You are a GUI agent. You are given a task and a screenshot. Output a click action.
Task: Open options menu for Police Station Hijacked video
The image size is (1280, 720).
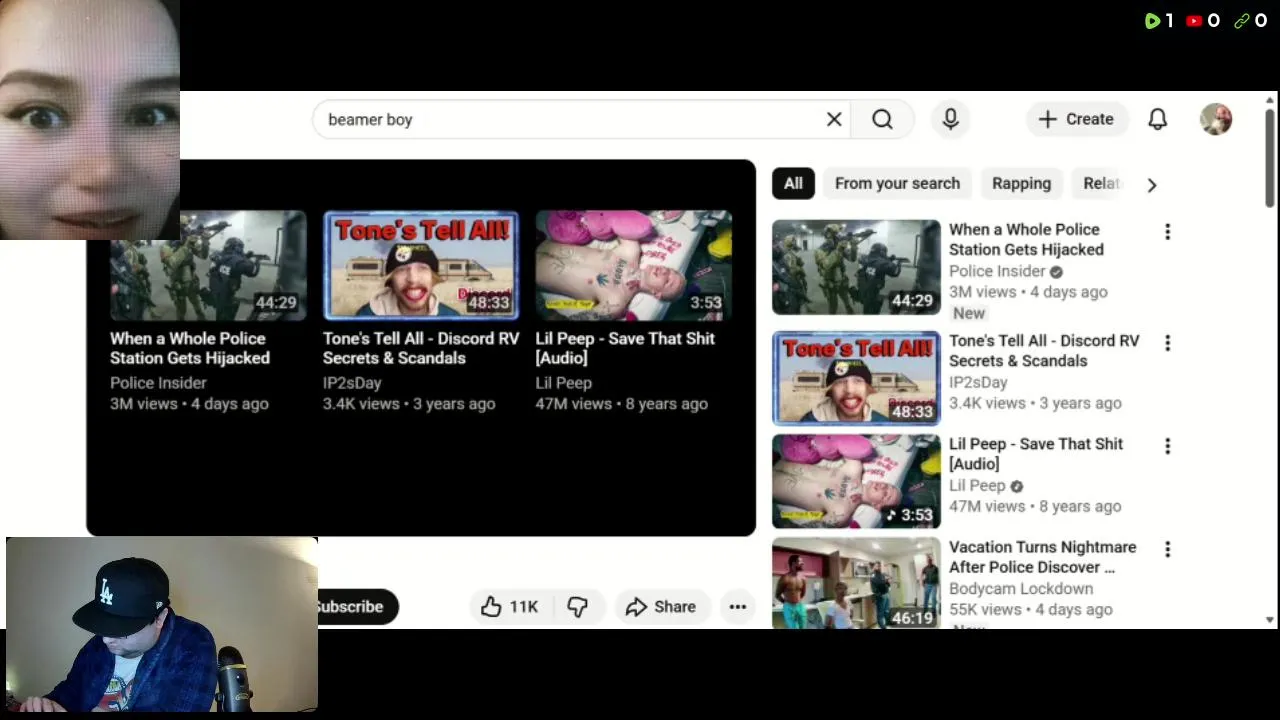(1167, 232)
